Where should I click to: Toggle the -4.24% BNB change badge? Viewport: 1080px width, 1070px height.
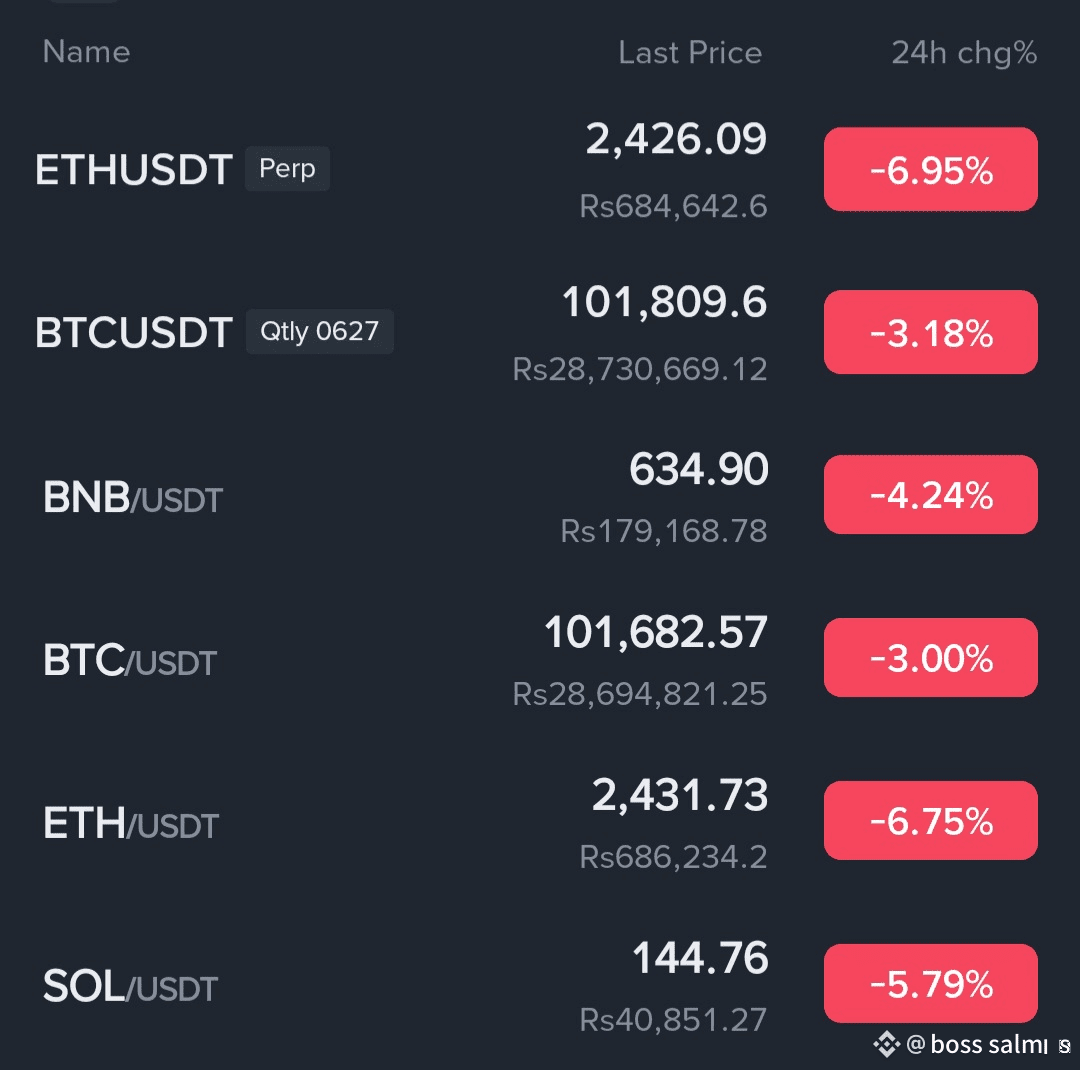[x=930, y=495]
